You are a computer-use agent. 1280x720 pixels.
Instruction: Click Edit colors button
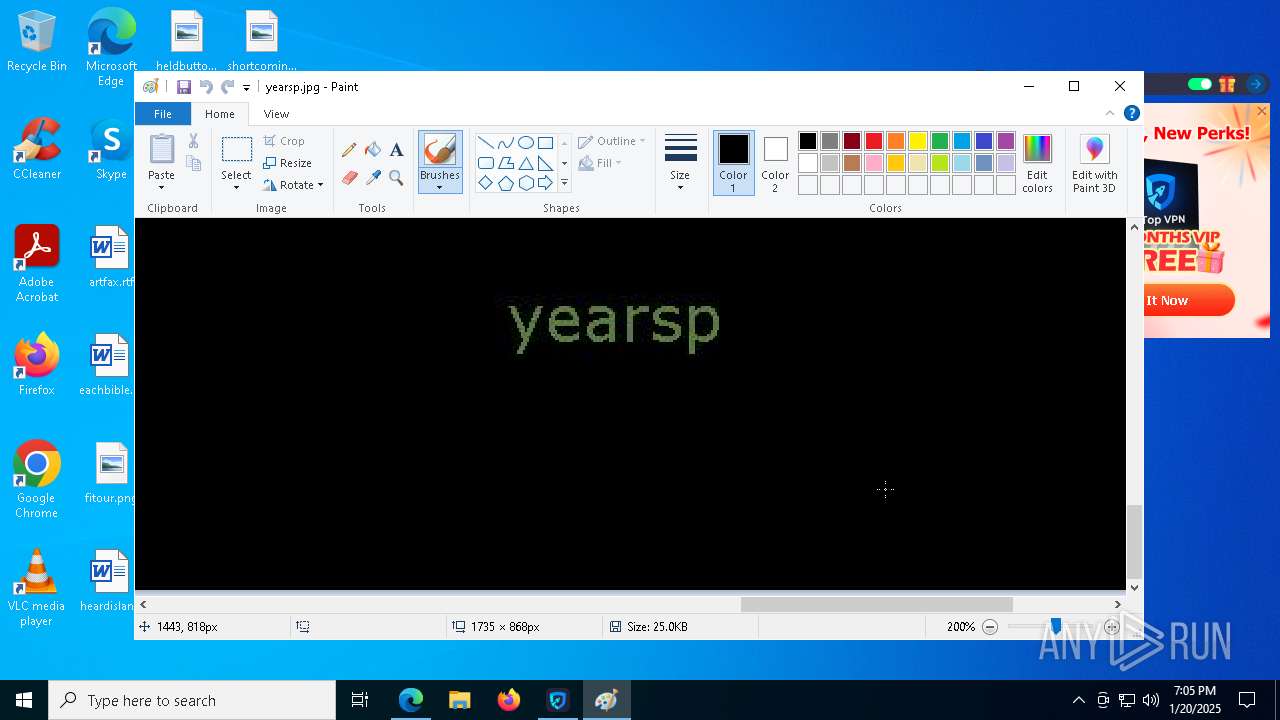[1037, 163]
